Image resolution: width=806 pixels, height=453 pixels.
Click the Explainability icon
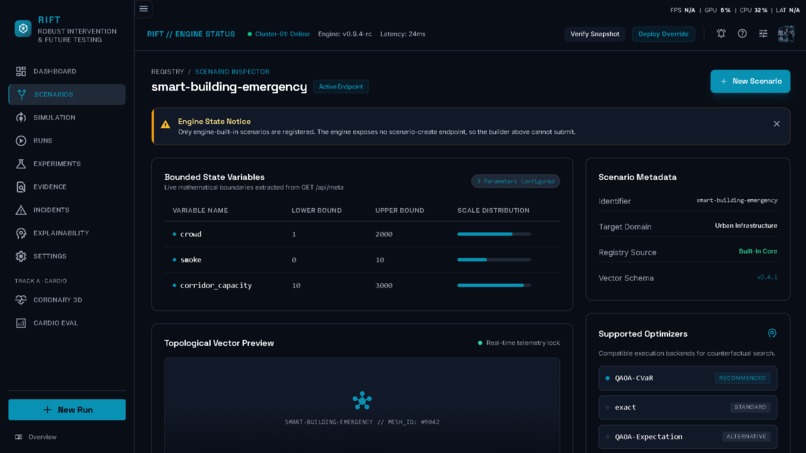[x=21, y=233]
